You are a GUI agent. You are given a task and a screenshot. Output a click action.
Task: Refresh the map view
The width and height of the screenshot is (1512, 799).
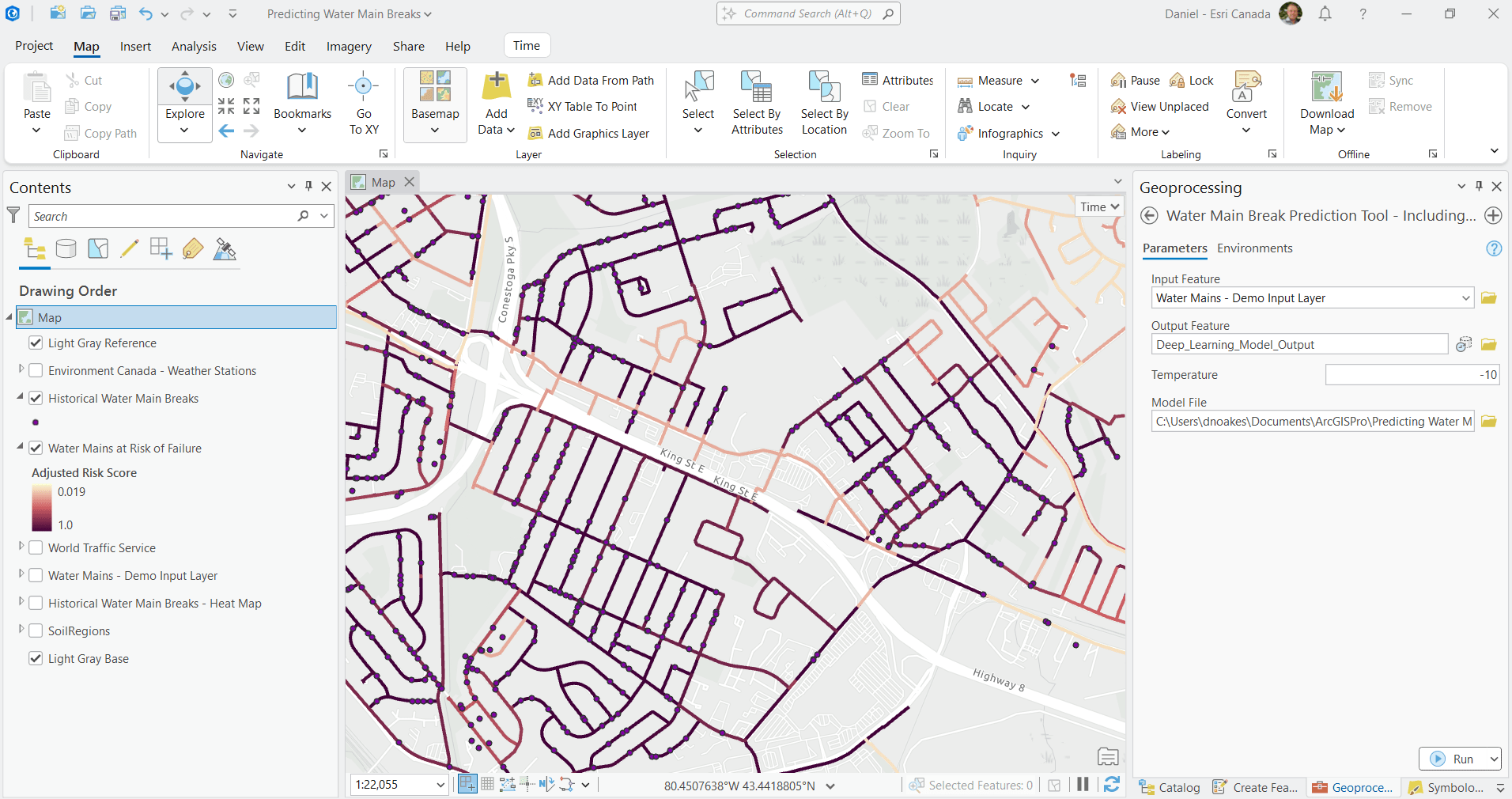coord(1112,784)
